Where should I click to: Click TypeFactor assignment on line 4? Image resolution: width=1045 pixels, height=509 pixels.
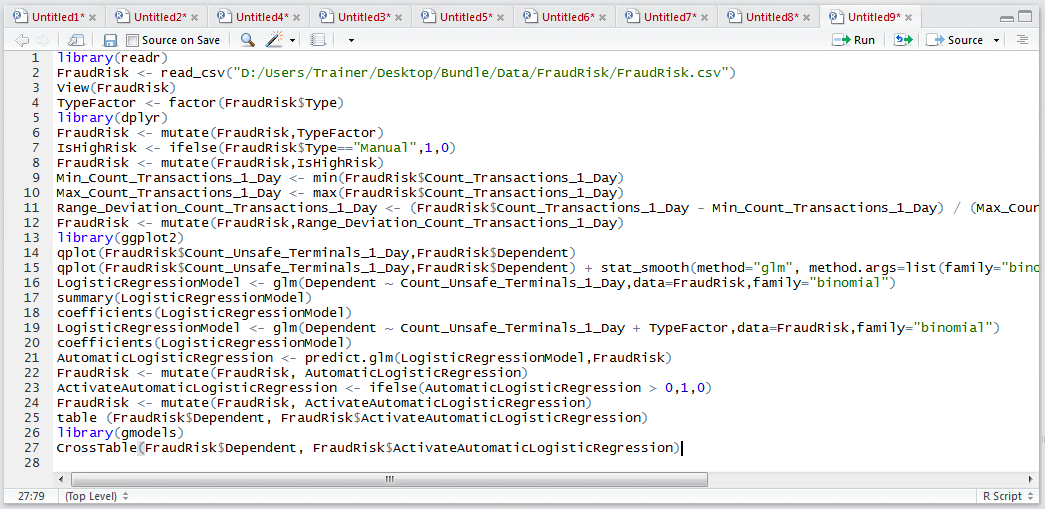pyautogui.click(x=200, y=103)
